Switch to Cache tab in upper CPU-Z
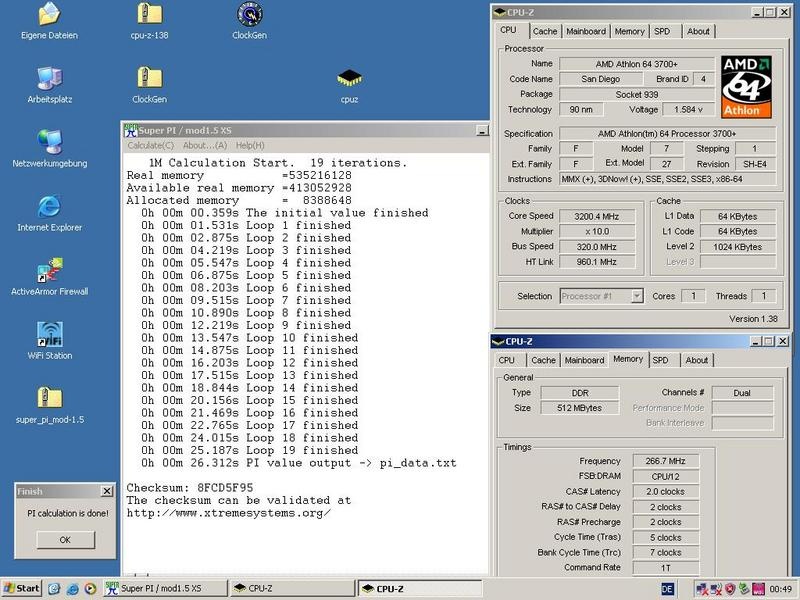Screen dimensions: 800x600 tap(545, 31)
